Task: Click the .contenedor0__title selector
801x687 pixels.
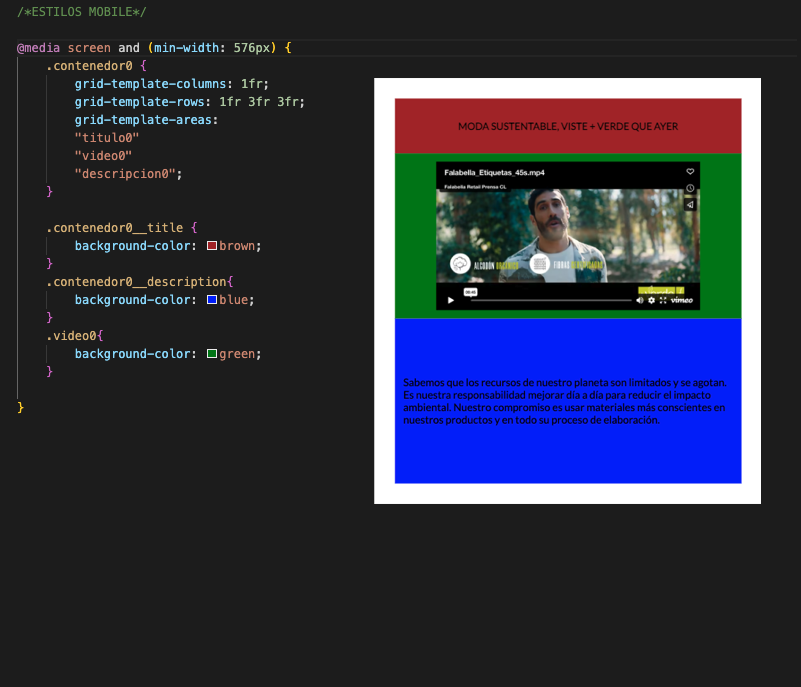Action: [x=114, y=228]
